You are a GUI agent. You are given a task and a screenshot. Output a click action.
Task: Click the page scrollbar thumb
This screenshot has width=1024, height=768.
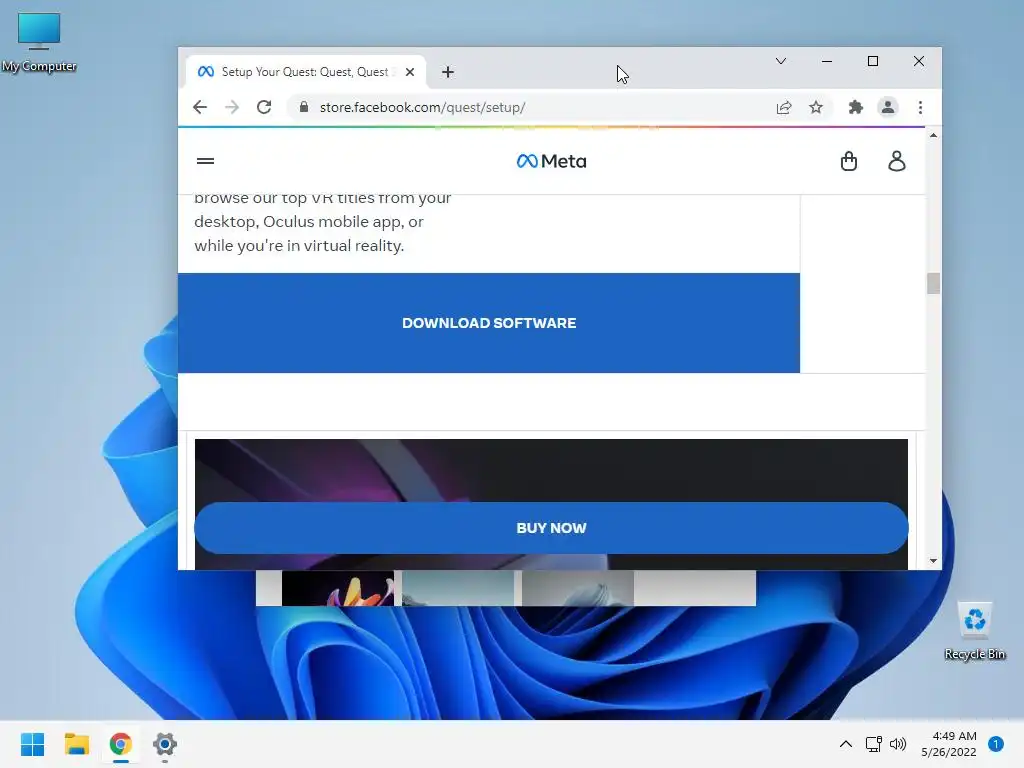[933, 283]
